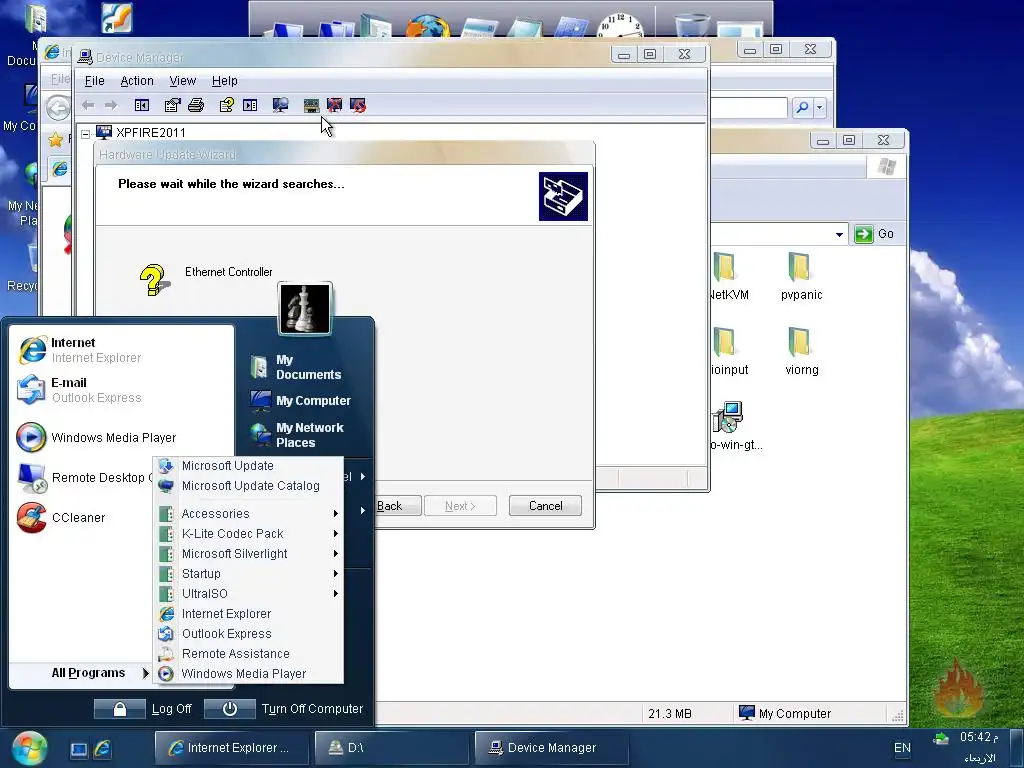Switch to Device Manager taskbar button

click(x=551, y=748)
